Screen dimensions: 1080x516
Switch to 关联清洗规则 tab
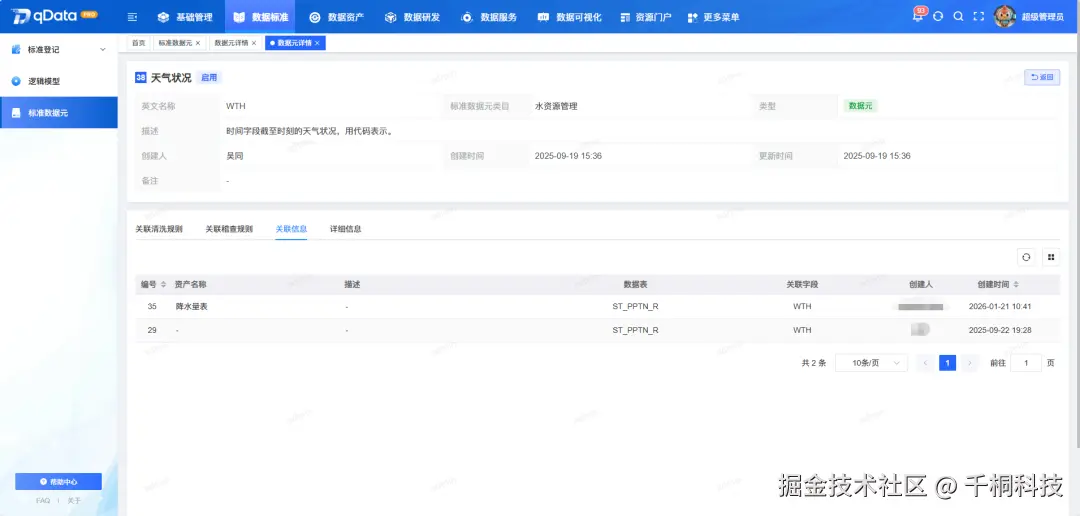point(158,229)
